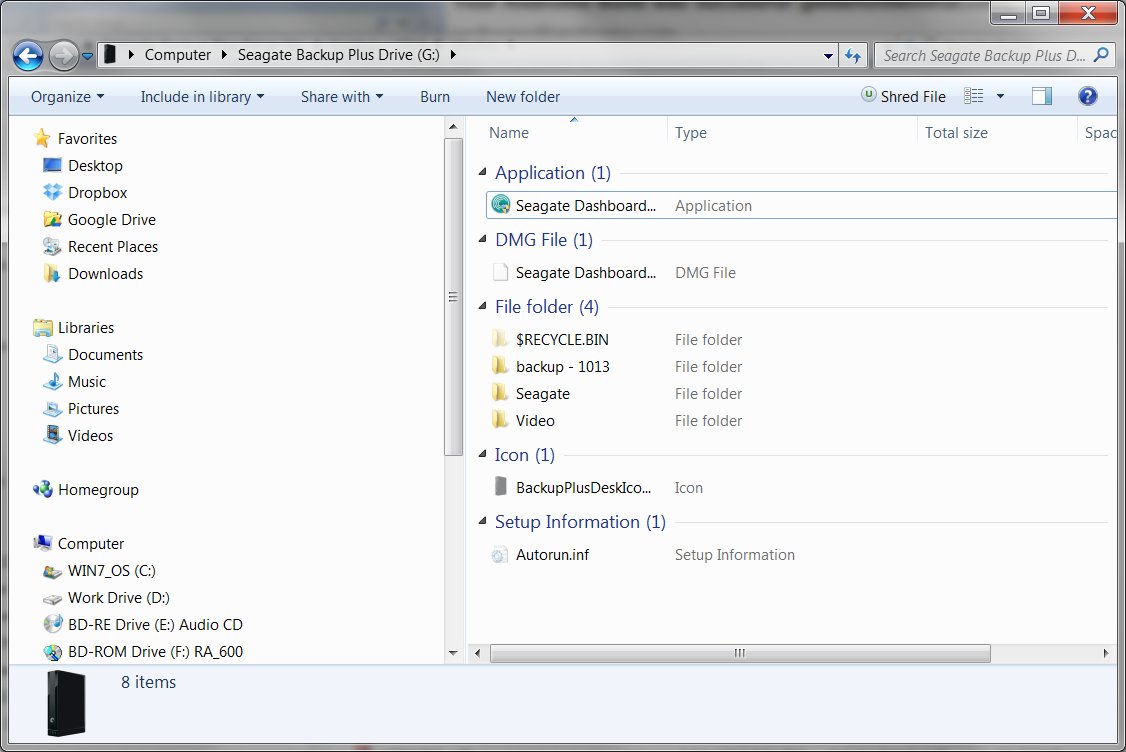This screenshot has width=1126, height=752.
Task: Select Seagate Backup Plus Drive (G:) breadcrumb
Action: (x=338, y=55)
